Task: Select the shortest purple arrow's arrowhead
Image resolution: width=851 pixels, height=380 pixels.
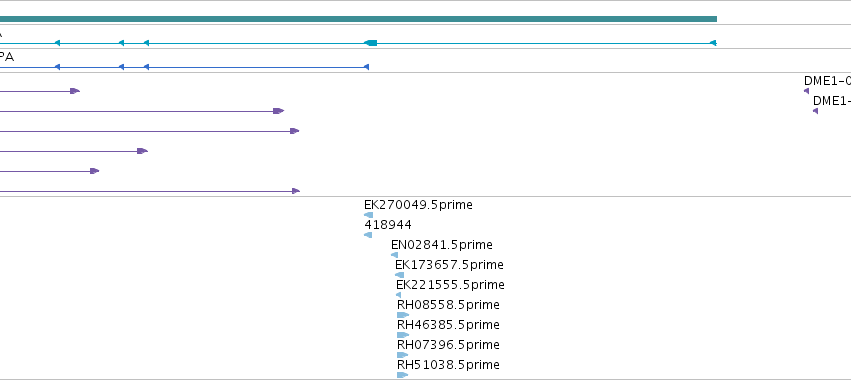Action: 75,91
